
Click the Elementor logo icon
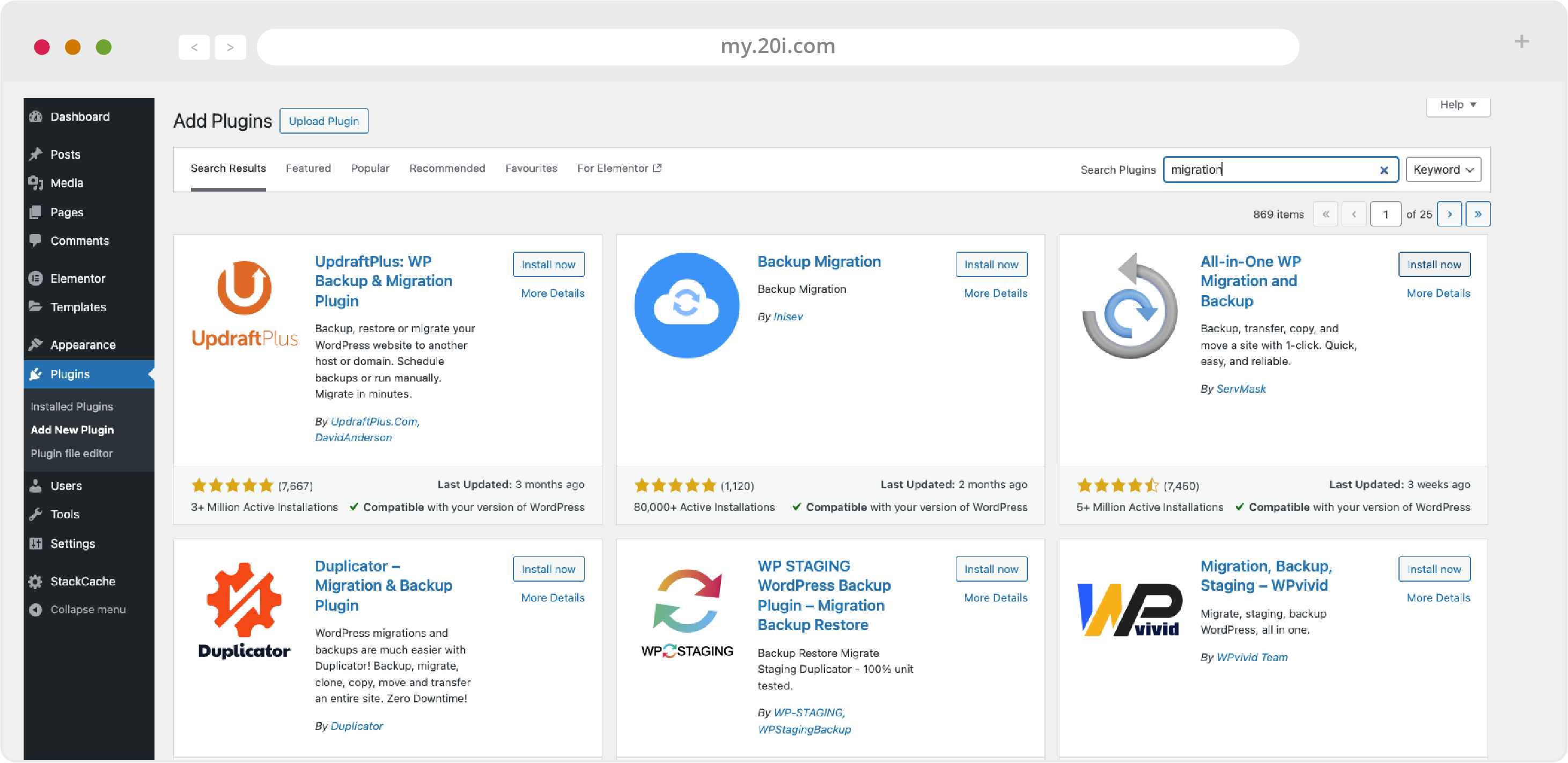point(36,278)
